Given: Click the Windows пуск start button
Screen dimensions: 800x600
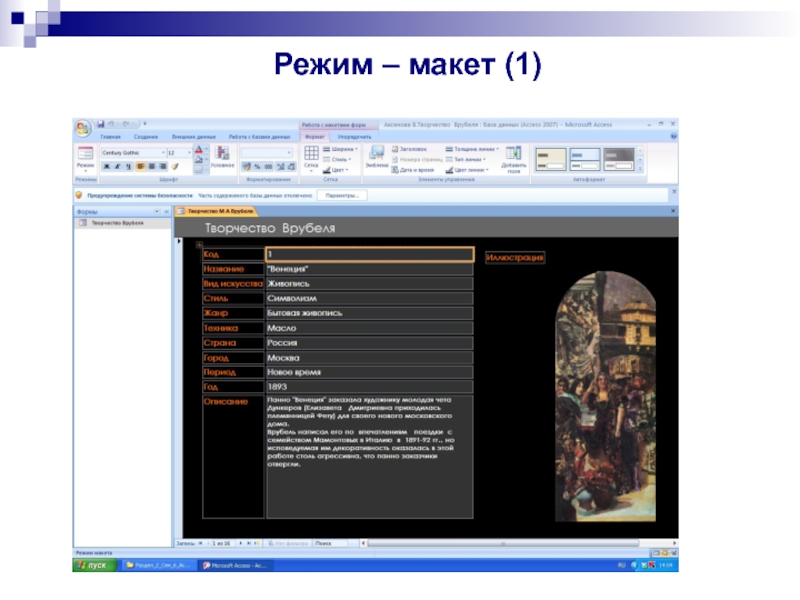Looking at the screenshot, I should click(x=94, y=565).
